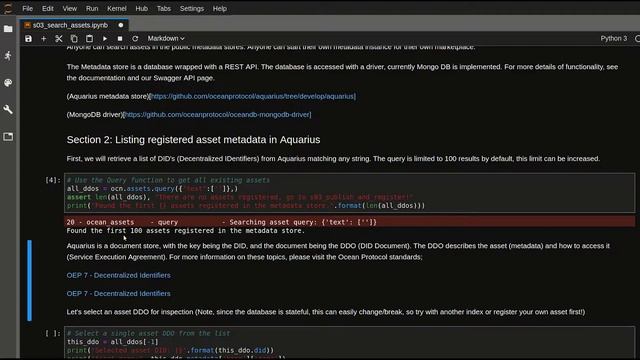This screenshot has width=640, height=360.
Task: Click the unsaved dot on notebook tab
Action: tap(121, 25)
